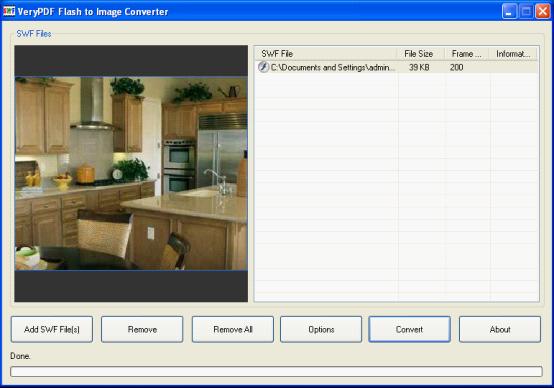Viewport: 554px width, 388px height.
Task: Clear the list with Remove All
Action: tap(233, 329)
